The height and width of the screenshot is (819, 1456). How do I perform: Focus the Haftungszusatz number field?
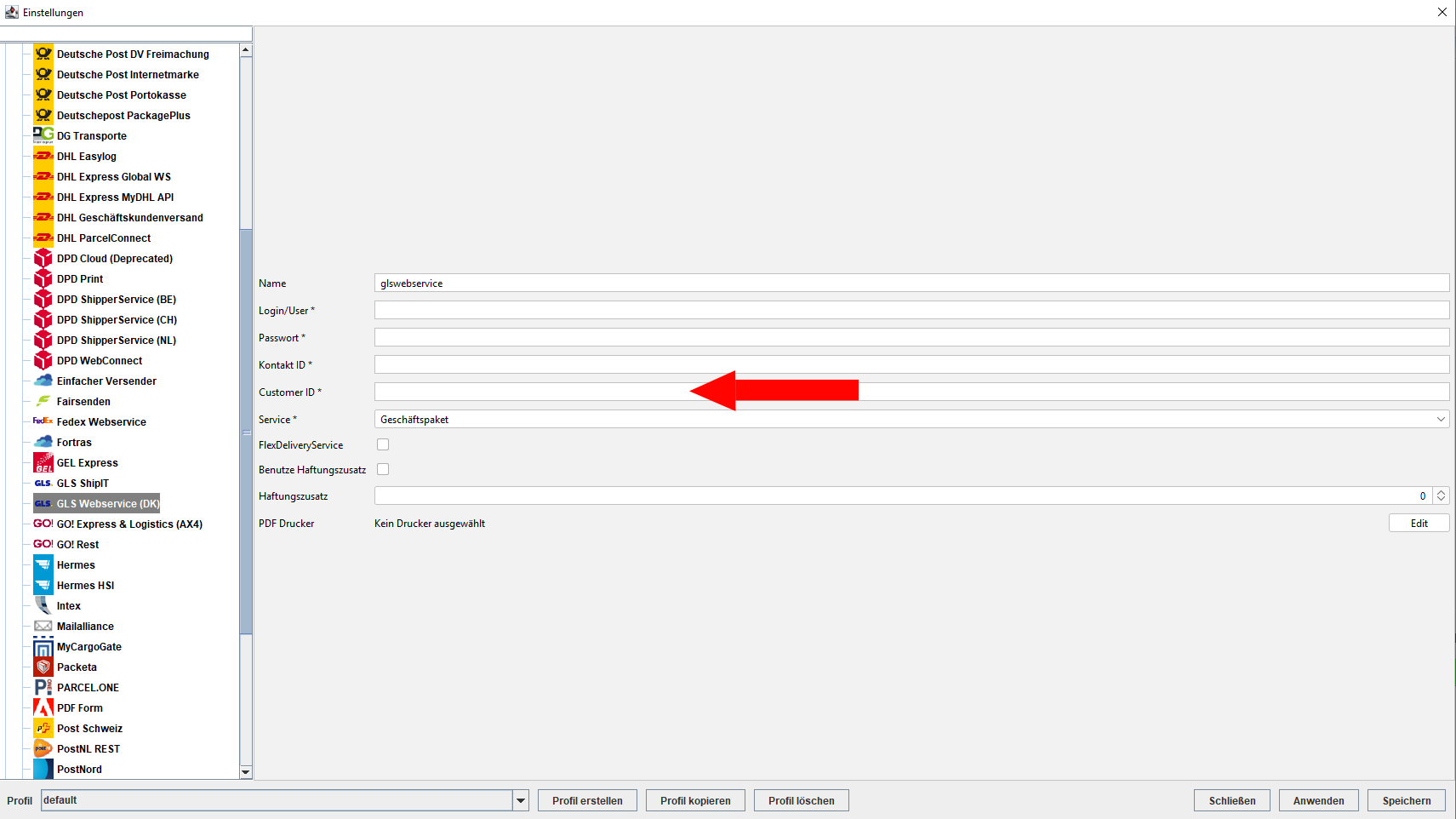(903, 495)
